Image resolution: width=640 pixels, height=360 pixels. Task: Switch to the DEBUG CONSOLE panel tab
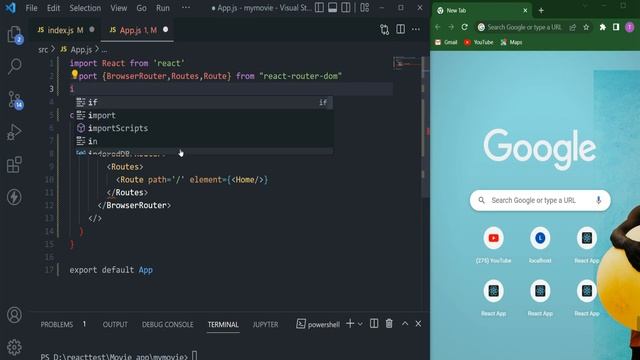[168, 324]
